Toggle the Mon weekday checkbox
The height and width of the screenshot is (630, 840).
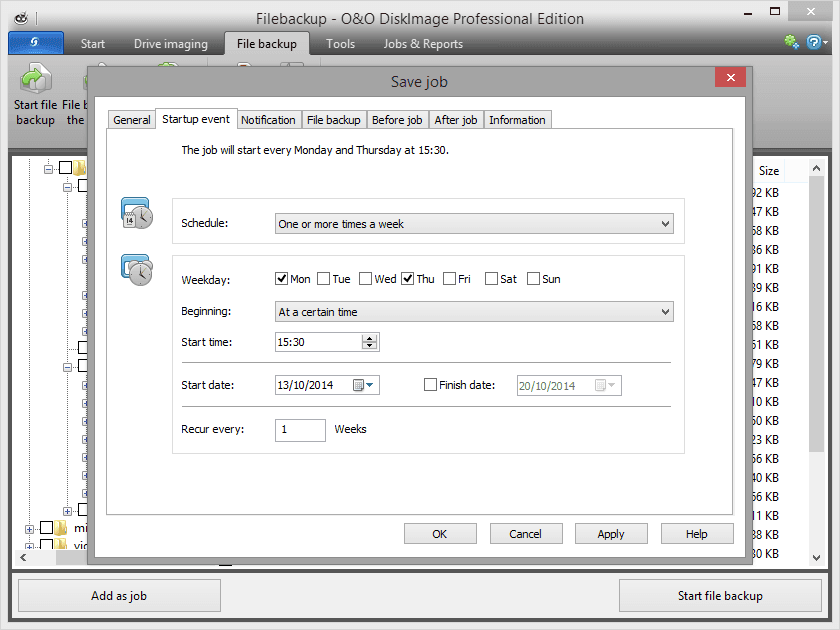(281, 279)
